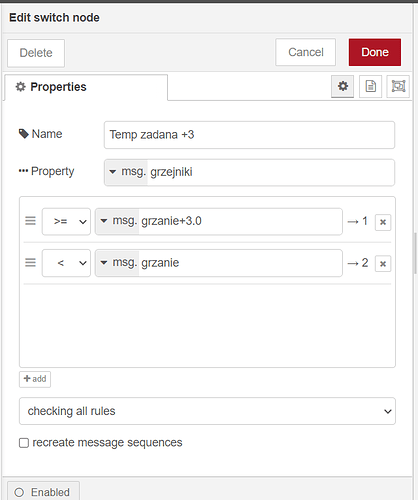Grab drag handle of second rule

click(30, 263)
